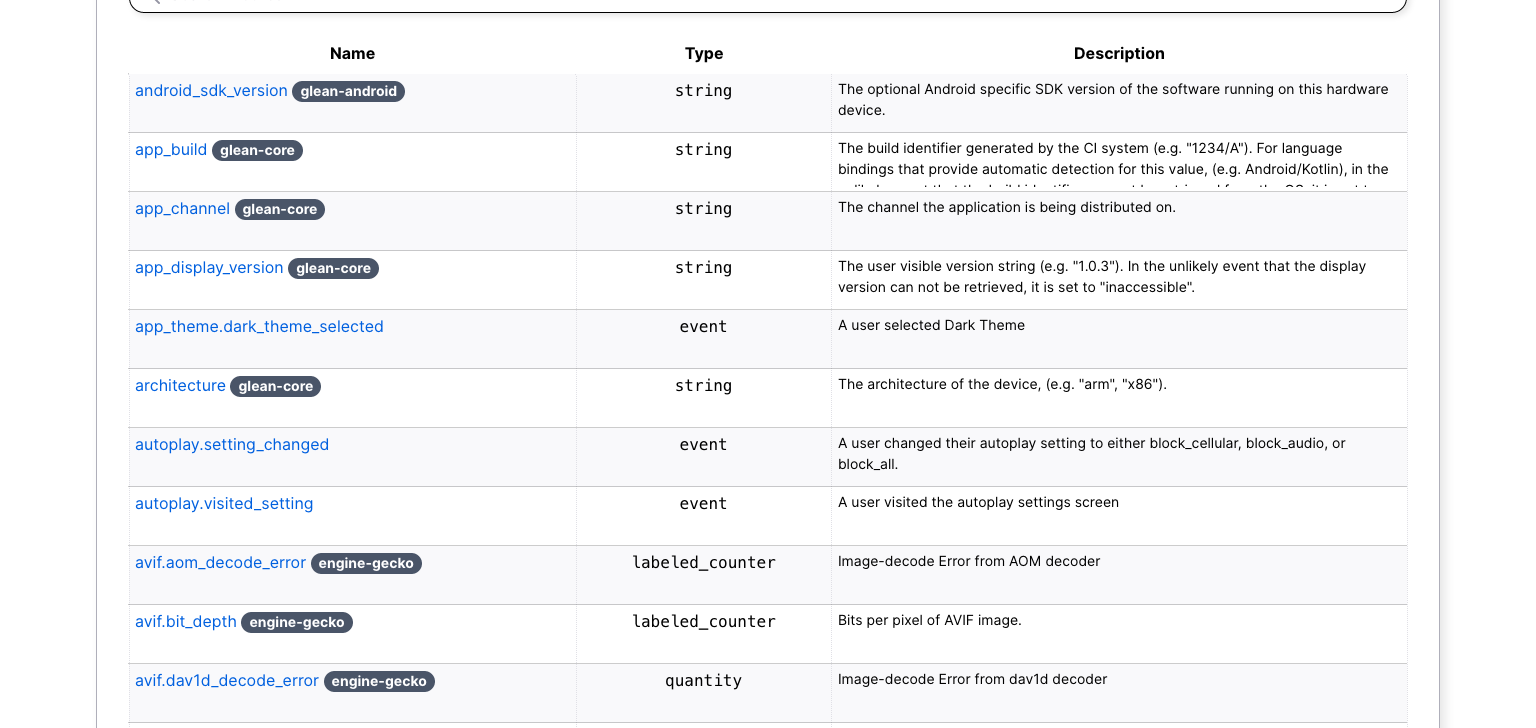
Task: Open the app_build metric link
Action: coord(171,149)
